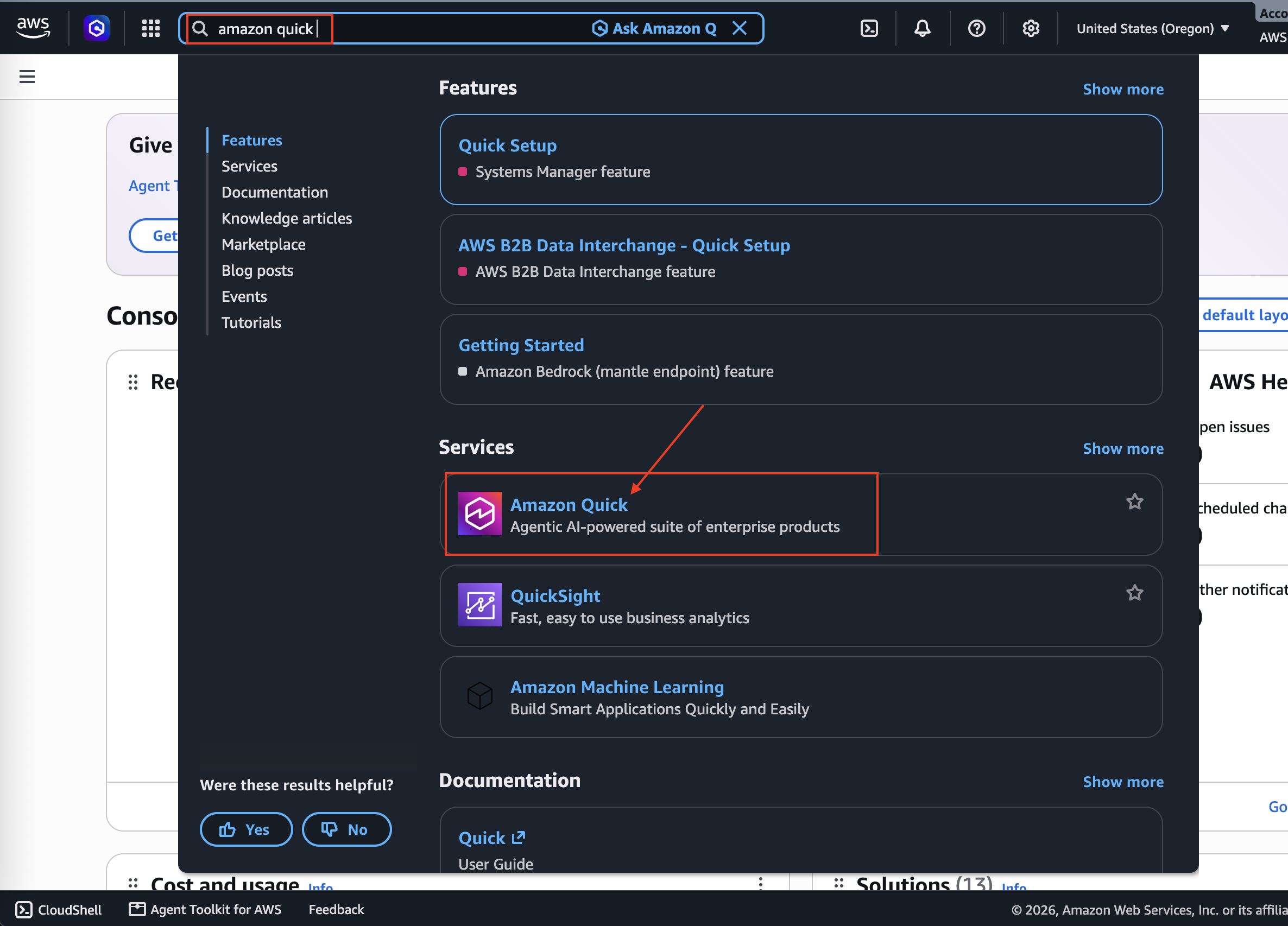Favorite QuickSight with the star

pos(1134,593)
